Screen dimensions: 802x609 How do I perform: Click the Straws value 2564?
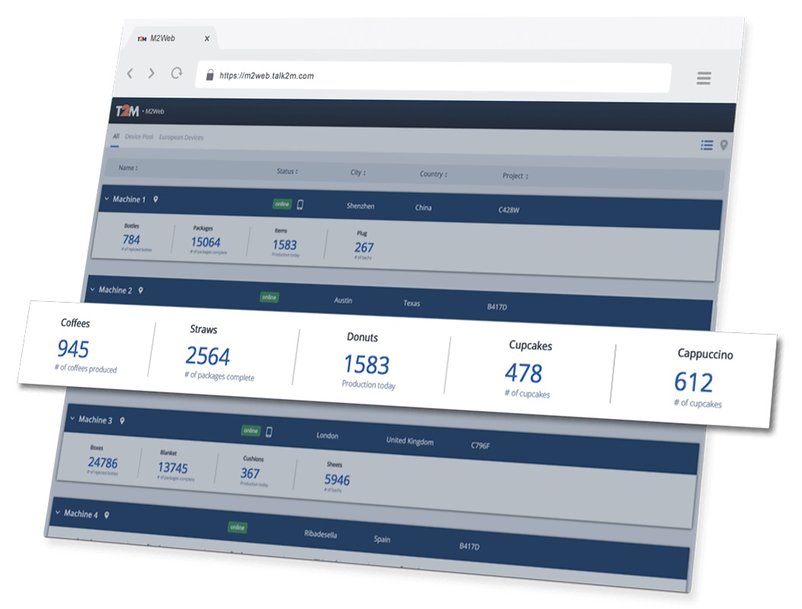pos(208,356)
